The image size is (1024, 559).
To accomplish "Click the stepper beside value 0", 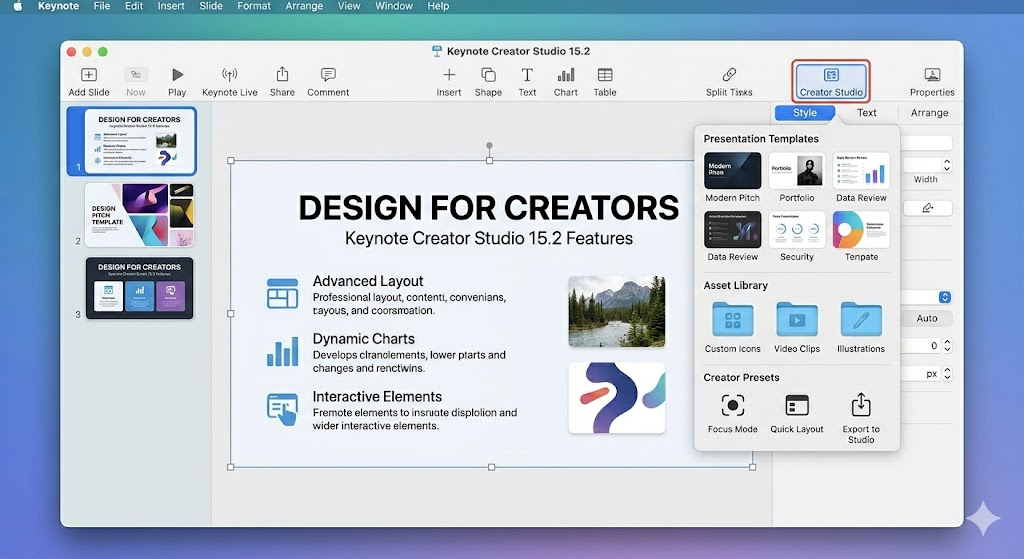I will pyautogui.click(x=947, y=345).
